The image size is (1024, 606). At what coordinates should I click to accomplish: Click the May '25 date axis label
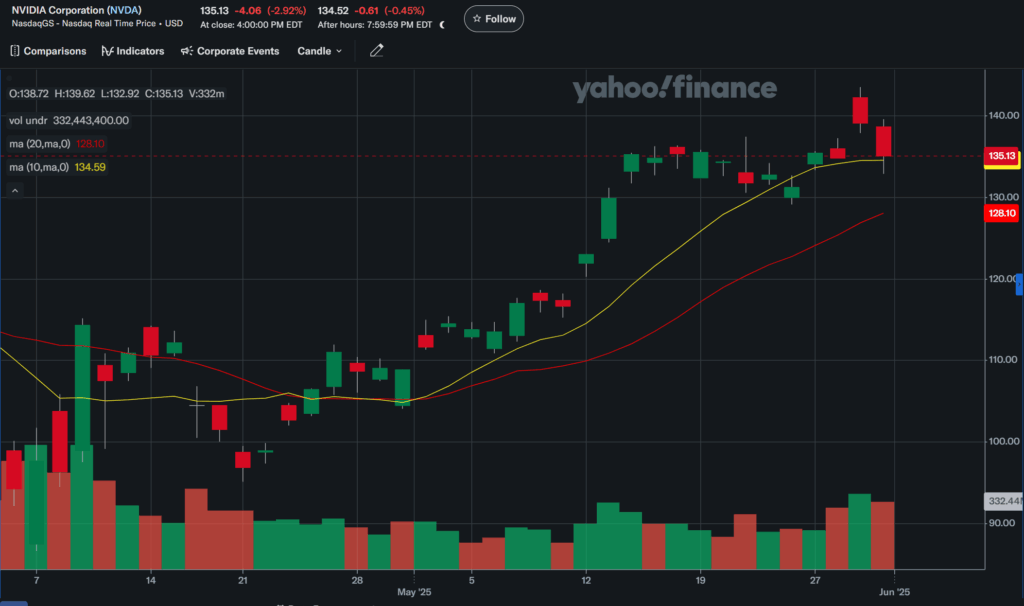[x=414, y=592]
